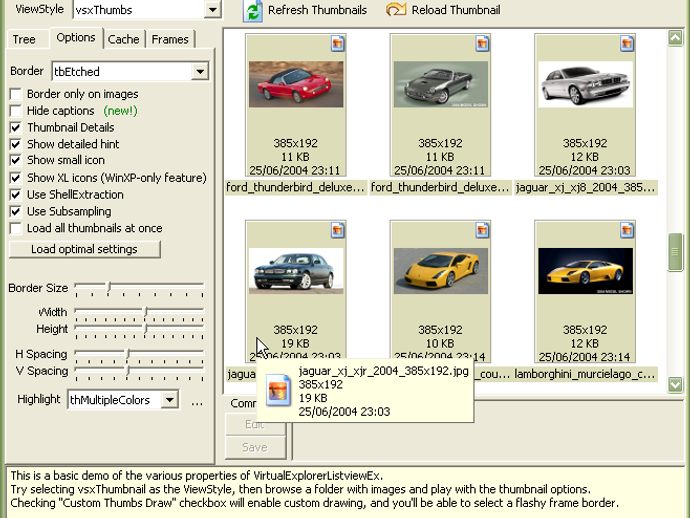Click small file icon on Murcielago thumbnail

click(627, 230)
